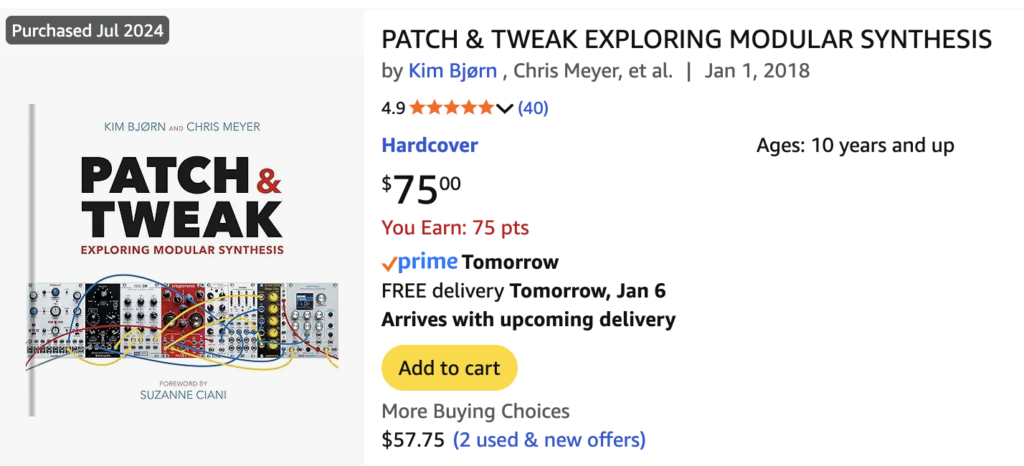Open author Kim Bjørn's page

[454, 71]
